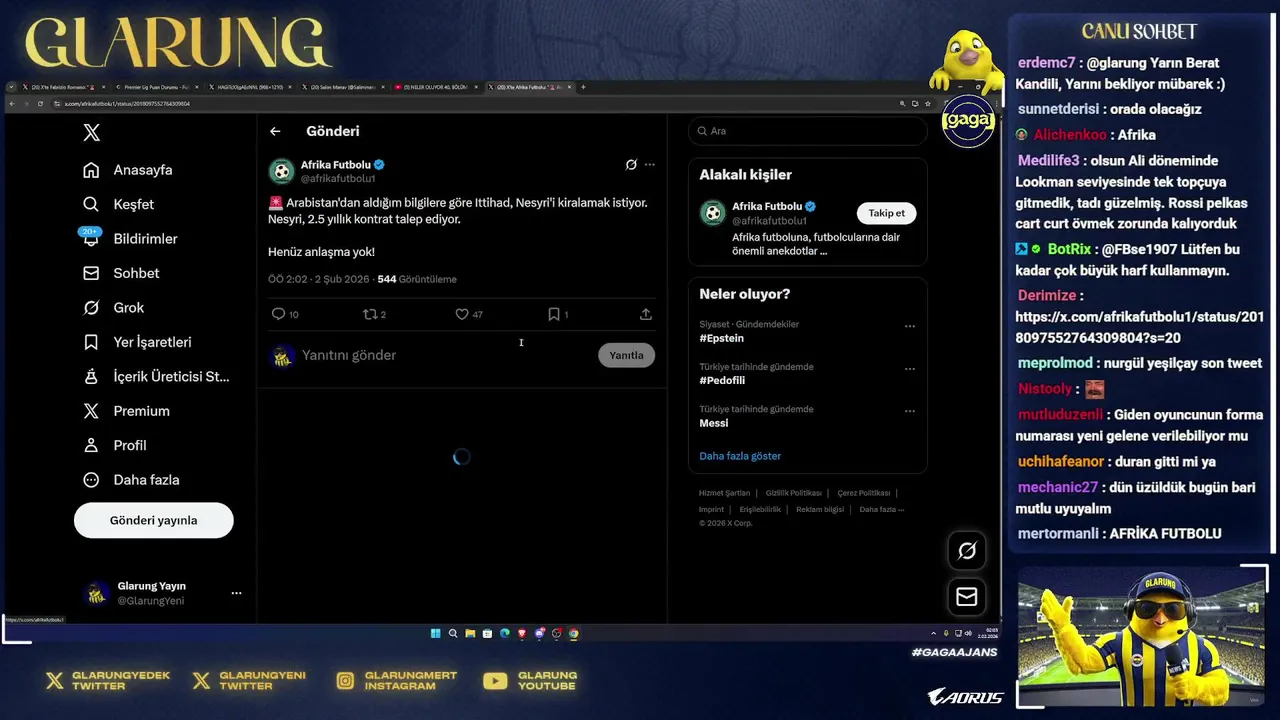Open the Glarung Yayın account options
The image size is (1280, 720).
pos(236,593)
